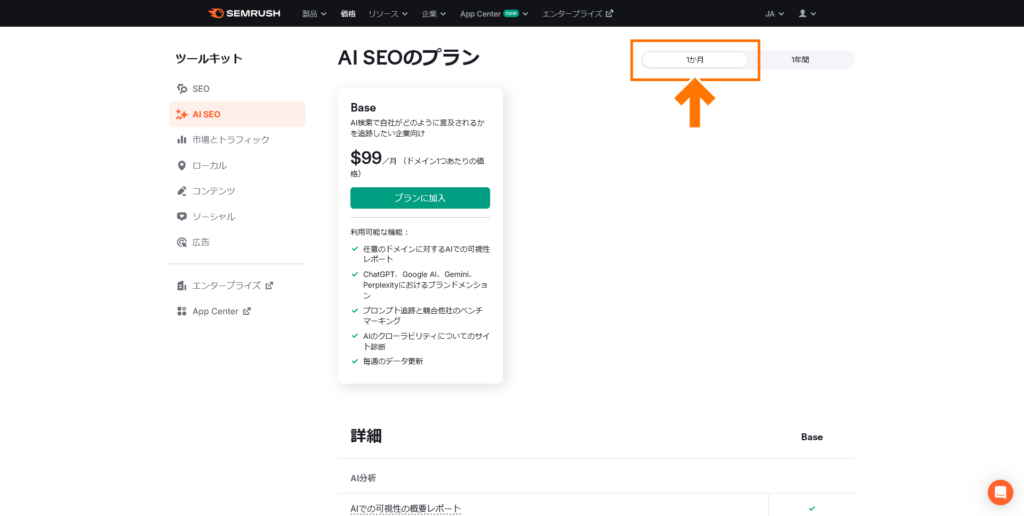1024x516 pixels.
Task: Open 市場とトラフィック bar chart icon
Action: pos(181,140)
